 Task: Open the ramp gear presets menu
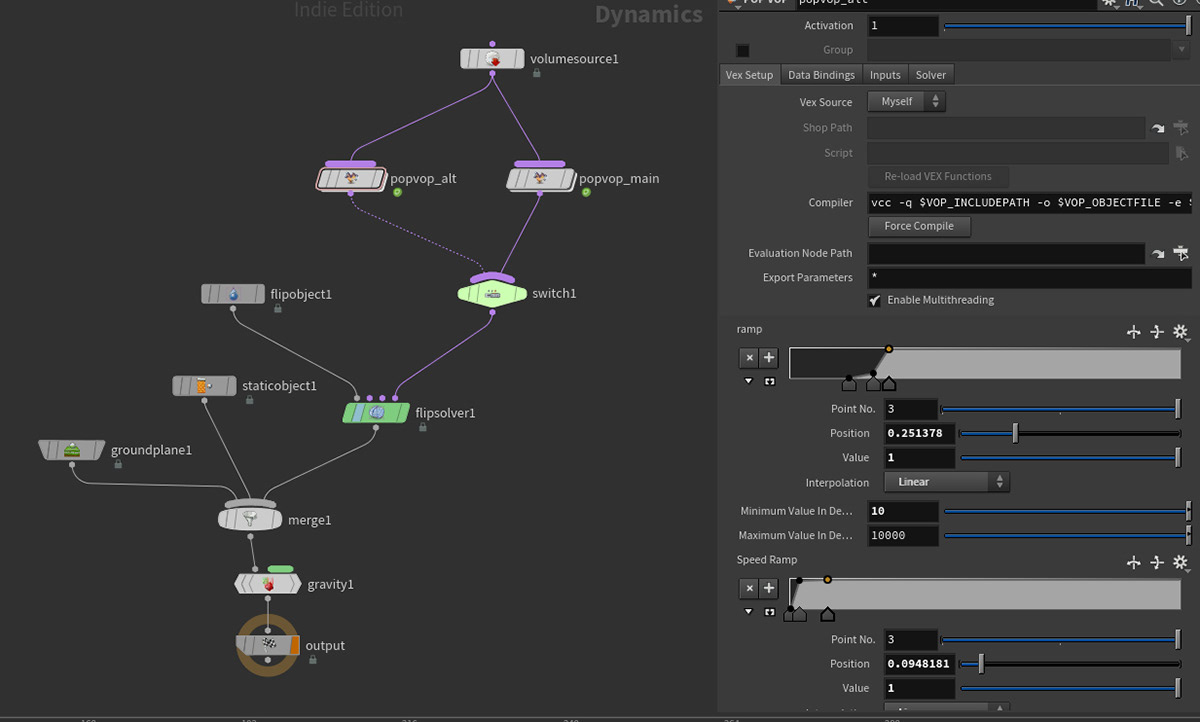click(1180, 332)
